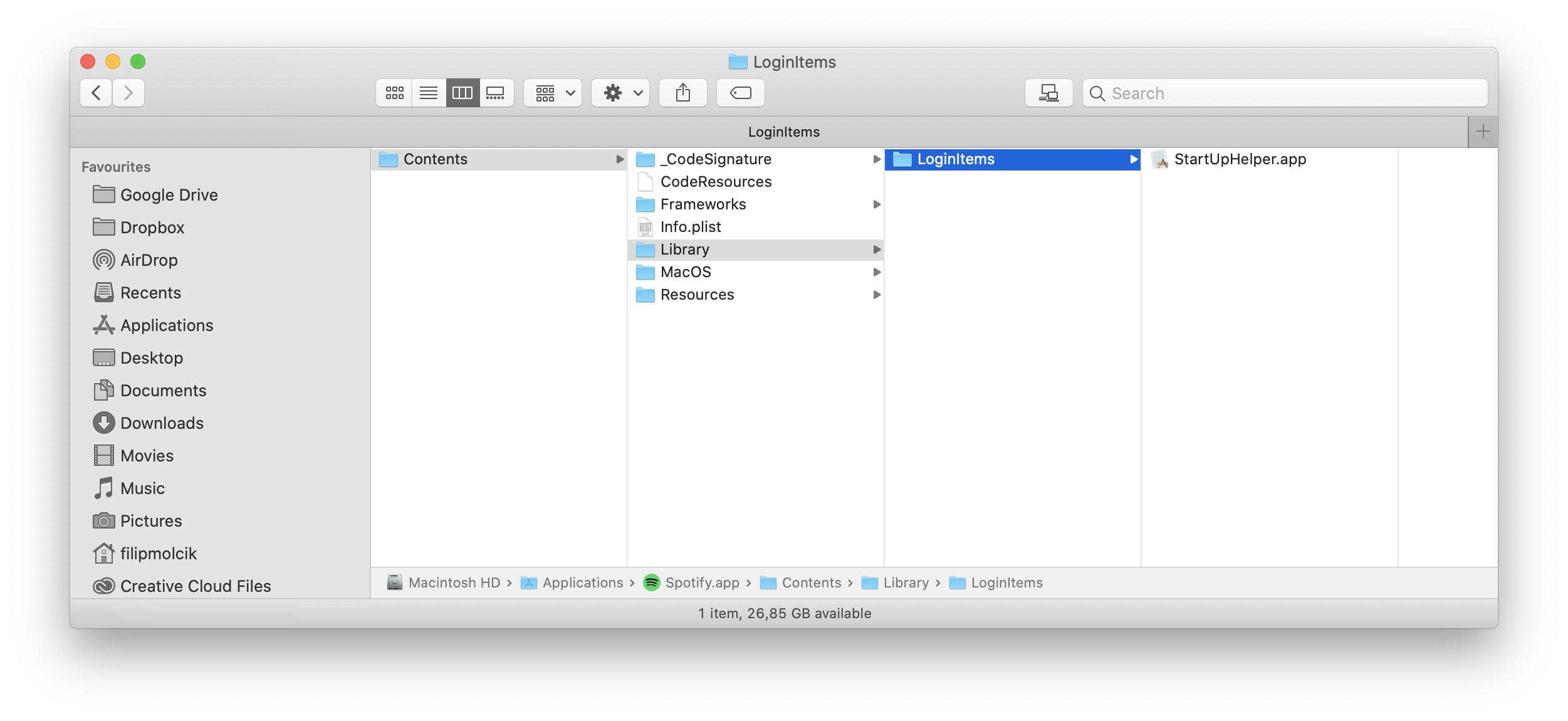Switch to list view
The width and height of the screenshot is (1568, 721).
(429, 93)
